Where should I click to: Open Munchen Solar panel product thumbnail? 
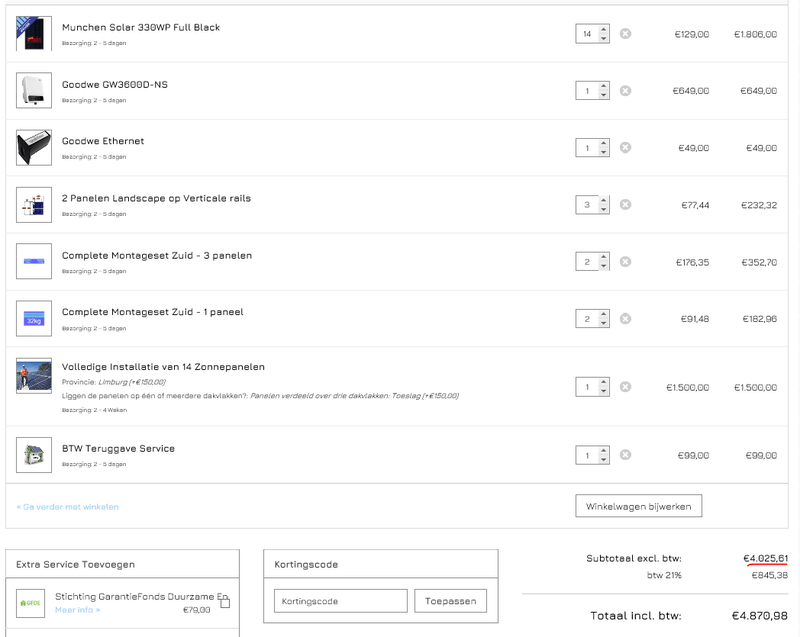coord(33,34)
